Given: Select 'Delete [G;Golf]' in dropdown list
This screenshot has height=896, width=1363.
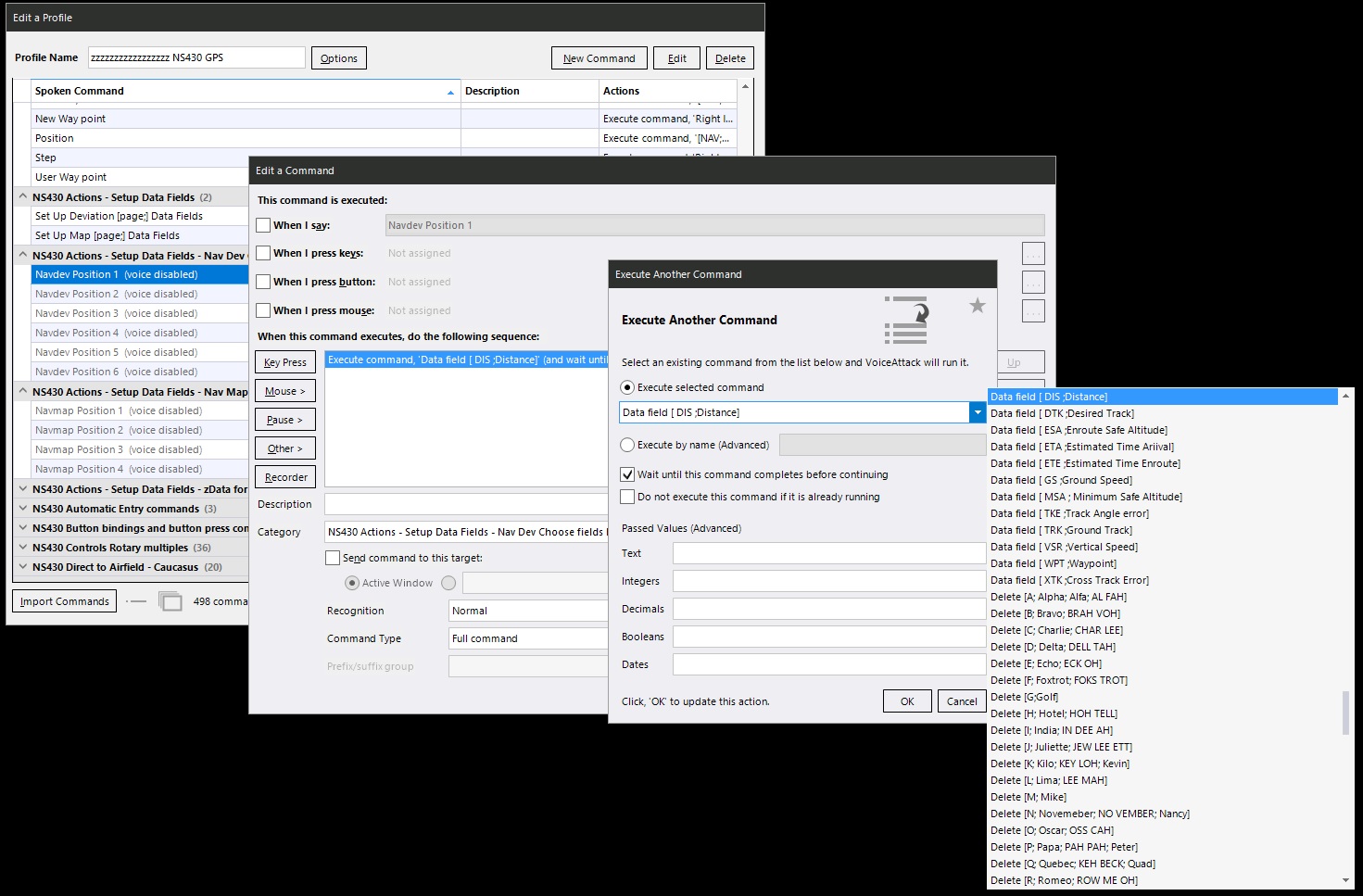Looking at the screenshot, I should click(x=1024, y=697).
